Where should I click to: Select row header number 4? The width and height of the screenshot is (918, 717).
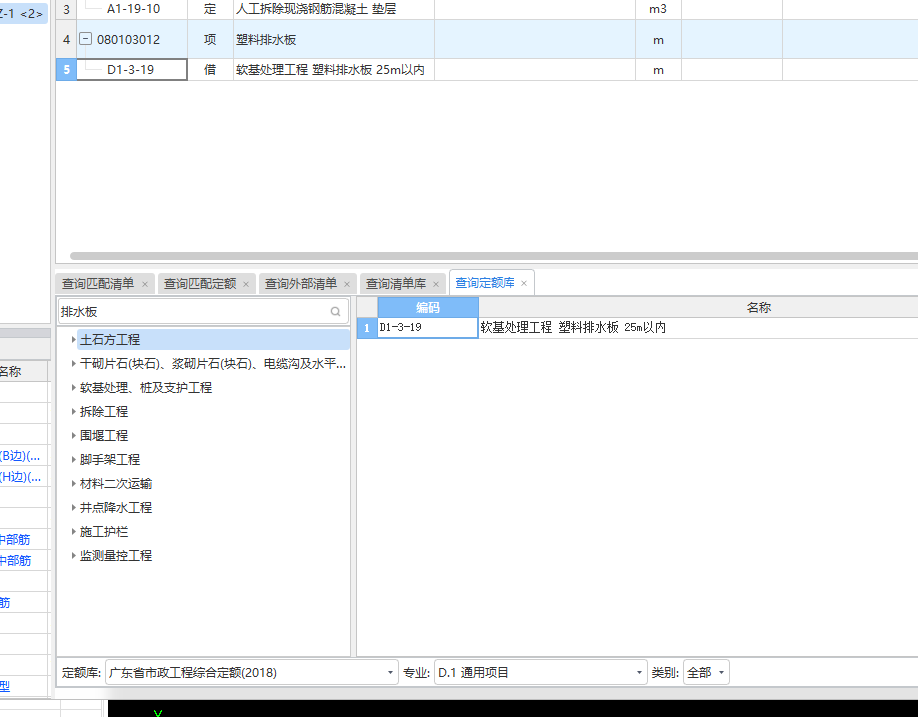(x=66, y=39)
